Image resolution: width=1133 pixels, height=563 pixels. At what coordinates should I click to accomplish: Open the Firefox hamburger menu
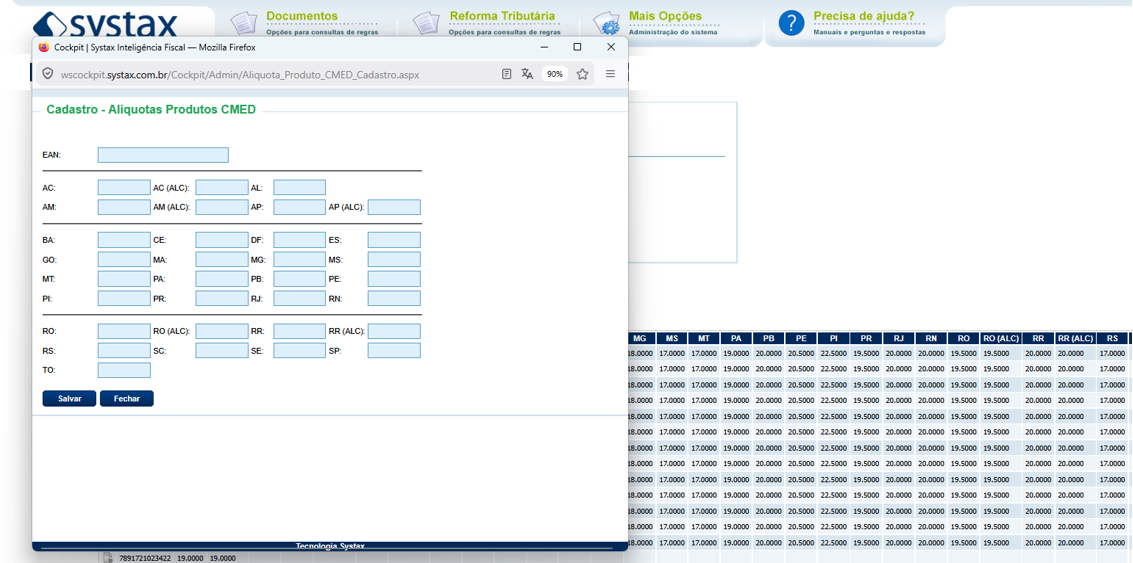(x=611, y=74)
